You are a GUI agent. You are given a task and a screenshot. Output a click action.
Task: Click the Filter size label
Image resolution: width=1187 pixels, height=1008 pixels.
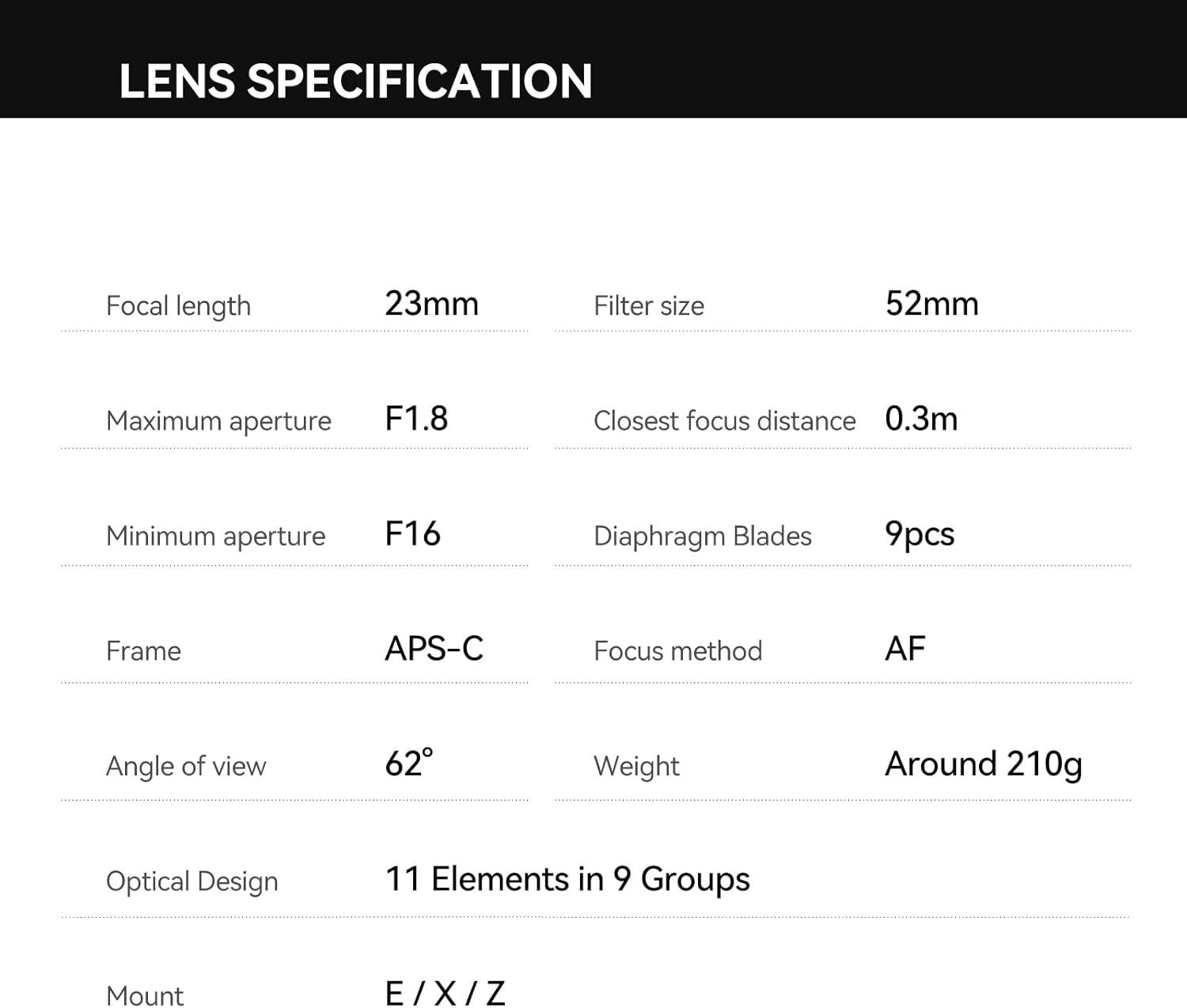point(649,306)
